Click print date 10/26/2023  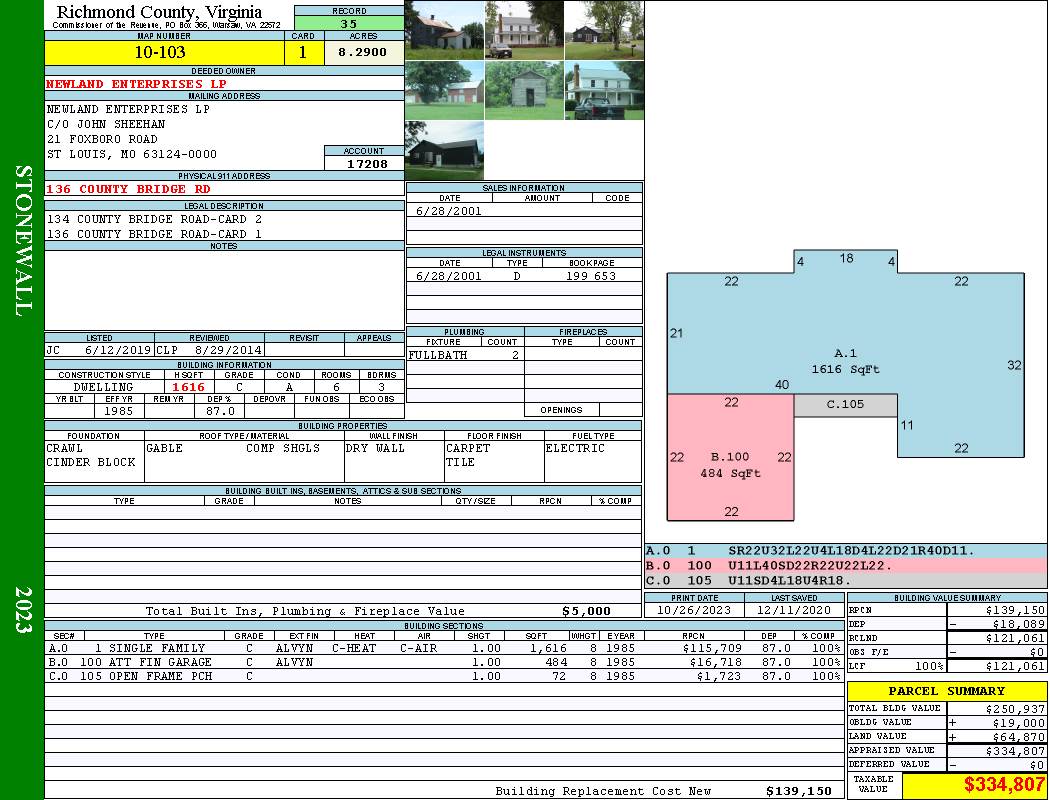click(694, 610)
